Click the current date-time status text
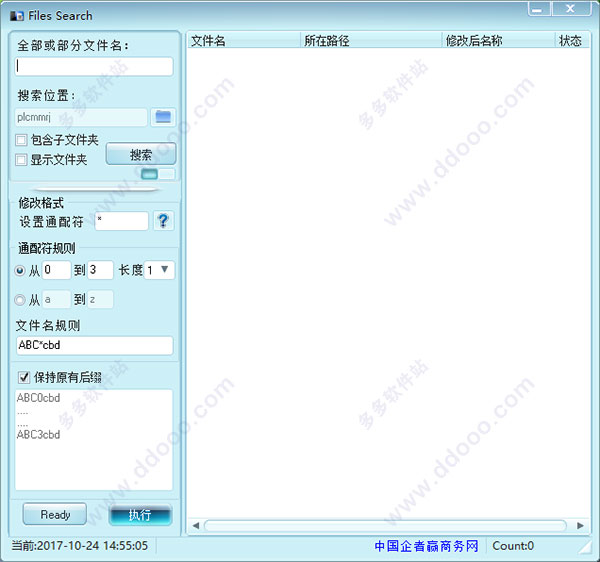The image size is (600, 562). click(x=80, y=546)
